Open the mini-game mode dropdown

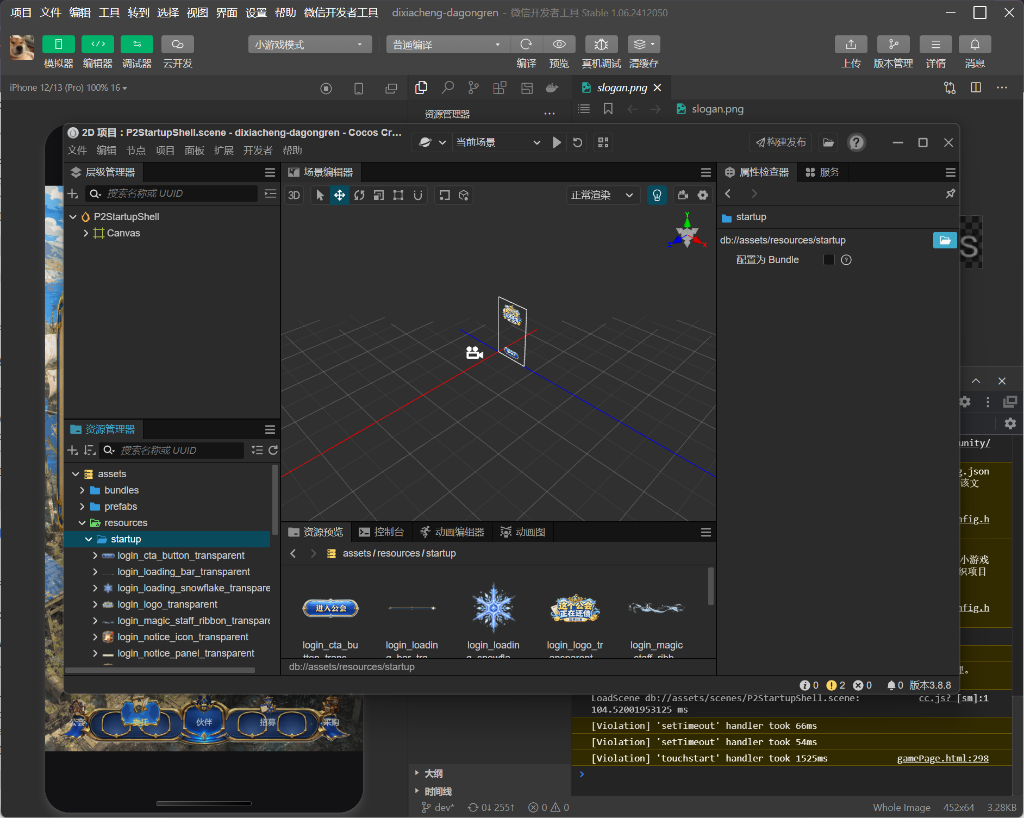pos(310,44)
